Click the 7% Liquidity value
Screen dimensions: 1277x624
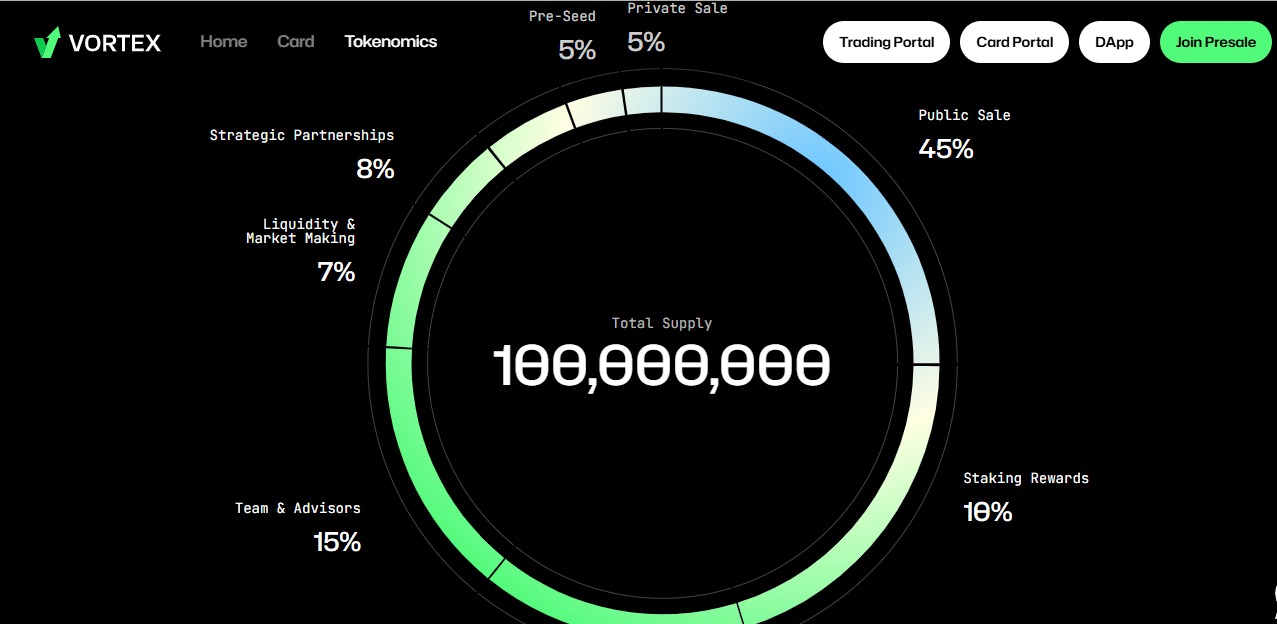click(x=337, y=272)
